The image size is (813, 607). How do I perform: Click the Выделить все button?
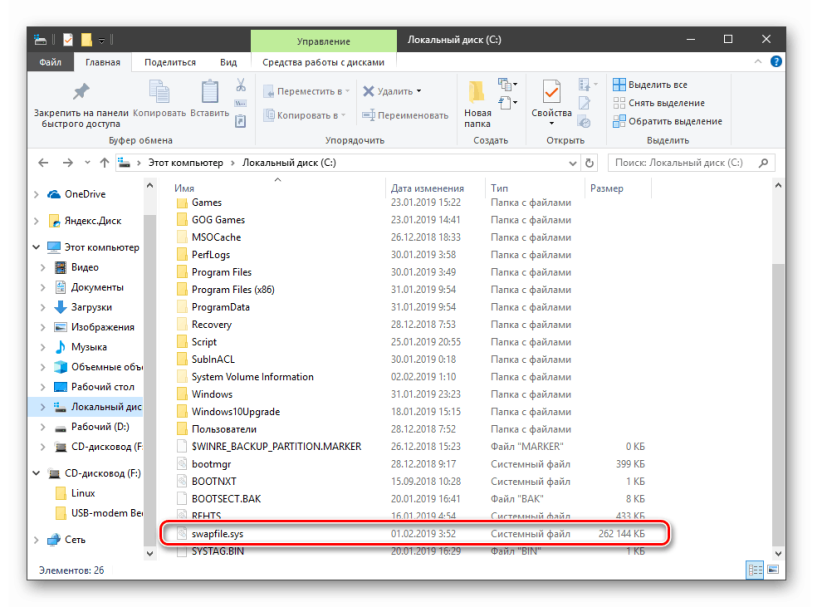(x=650, y=85)
